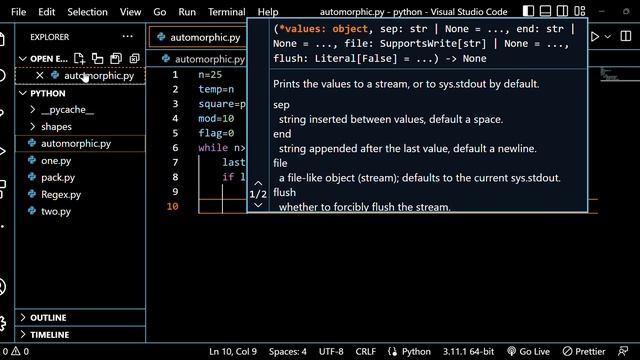Click line number 10 in gutter
Image resolution: width=640 pixels, height=360 pixels.
tap(173, 207)
